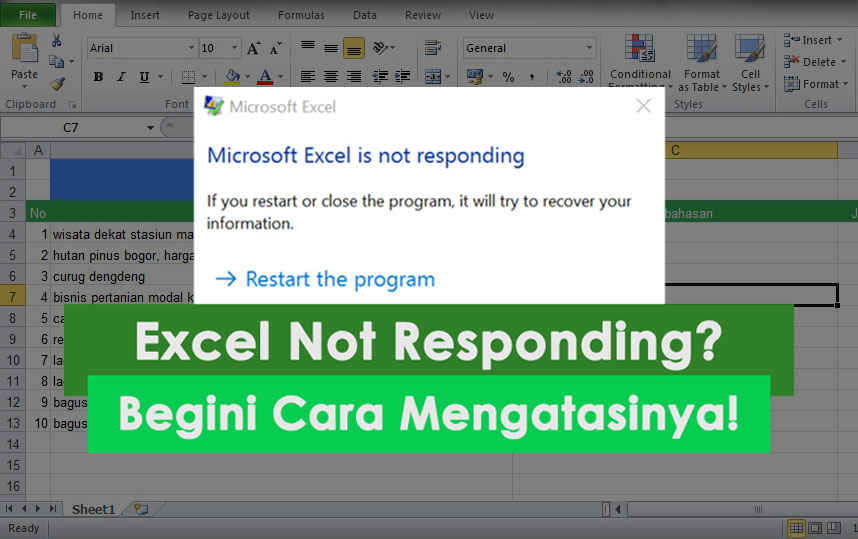Center text horizontally
This screenshot has width=858, height=539.
click(x=331, y=77)
